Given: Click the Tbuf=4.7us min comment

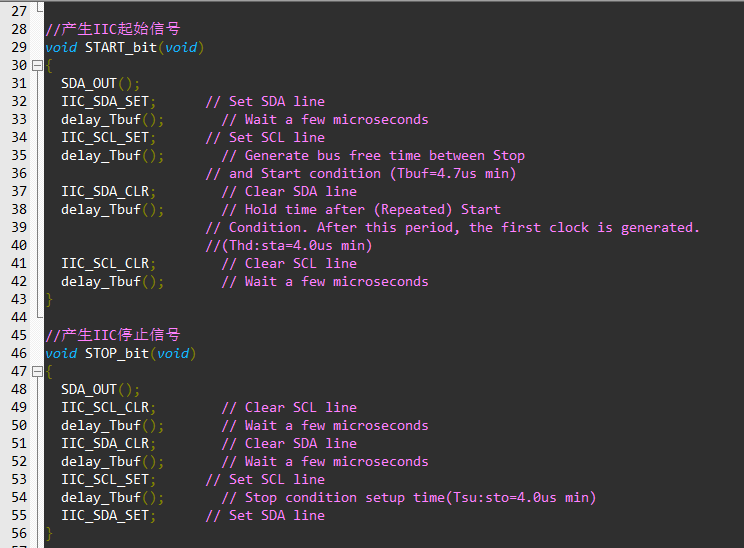Looking at the screenshot, I should (453, 174).
